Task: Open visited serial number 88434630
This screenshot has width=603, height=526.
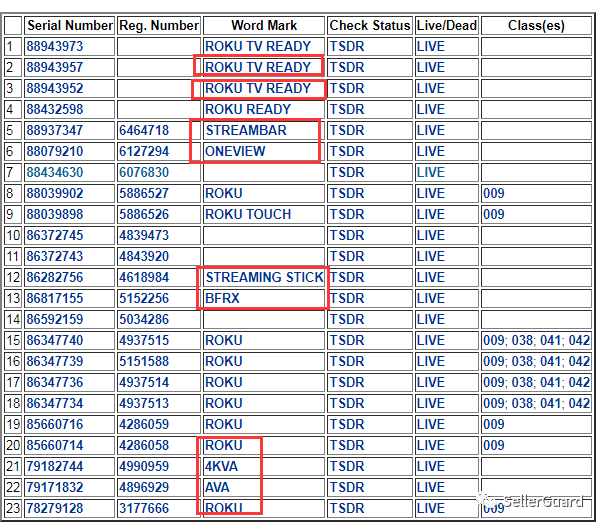Action: click(x=55, y=172)
